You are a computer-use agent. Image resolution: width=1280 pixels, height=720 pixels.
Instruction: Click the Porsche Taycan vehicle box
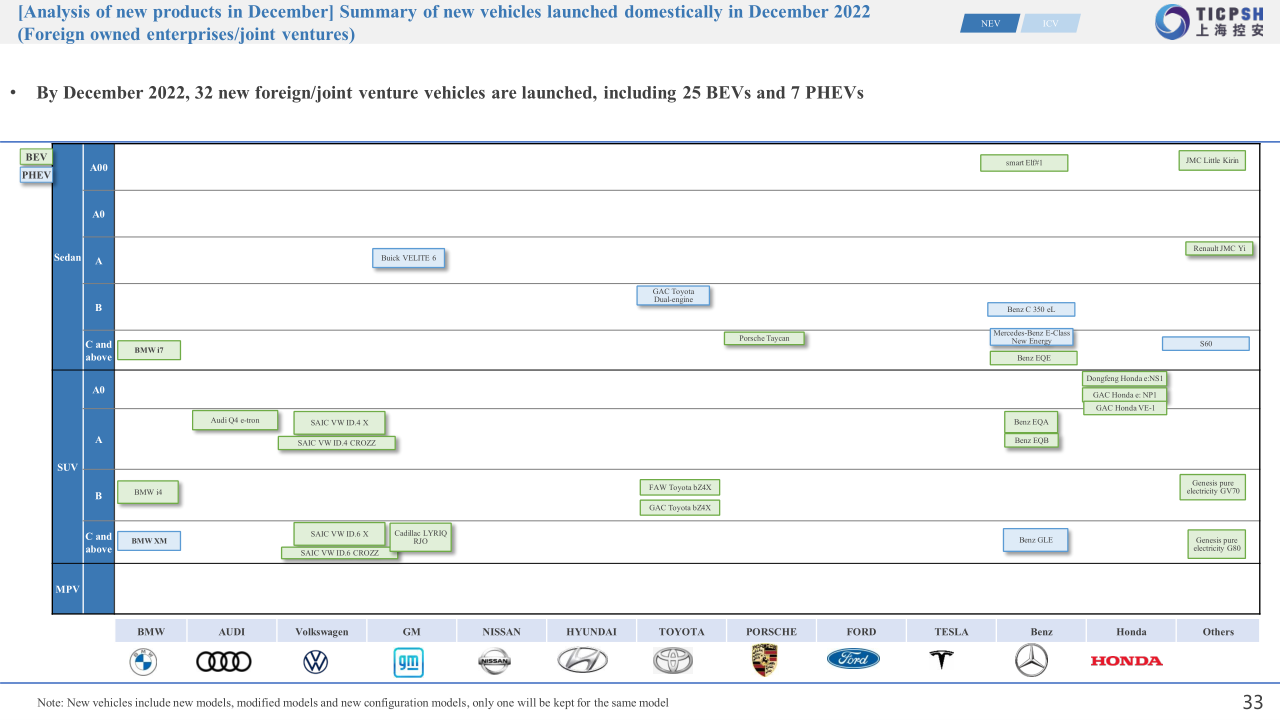pyautogui.click(x=764, y=338)
